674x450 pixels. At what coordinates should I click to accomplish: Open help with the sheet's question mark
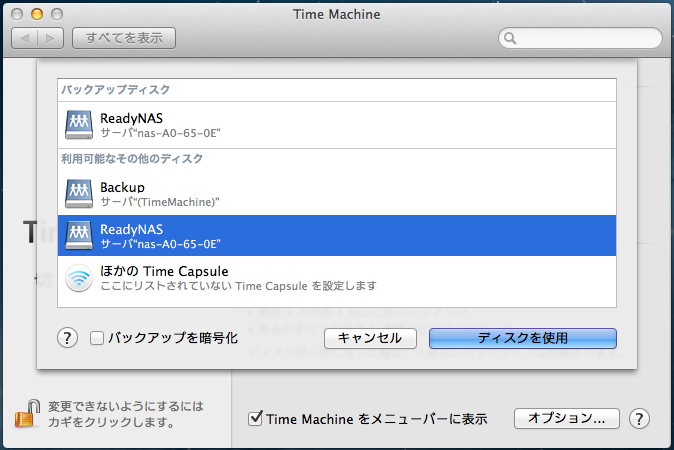68,338
